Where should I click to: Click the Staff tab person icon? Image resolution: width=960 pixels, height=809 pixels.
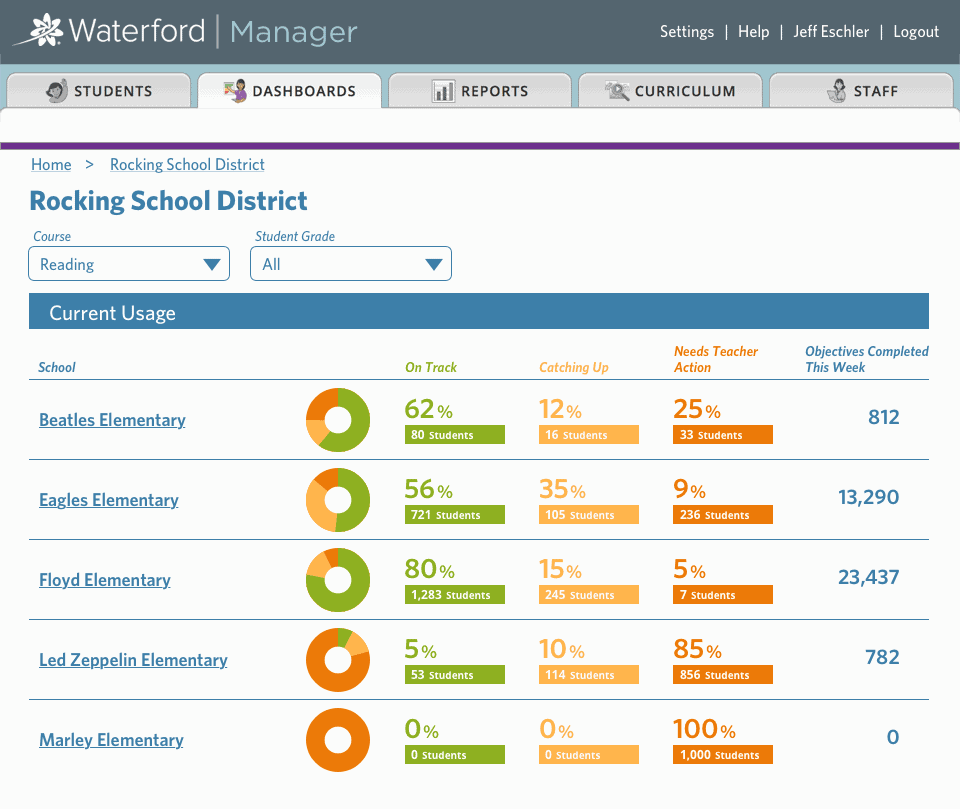[837, 91]
